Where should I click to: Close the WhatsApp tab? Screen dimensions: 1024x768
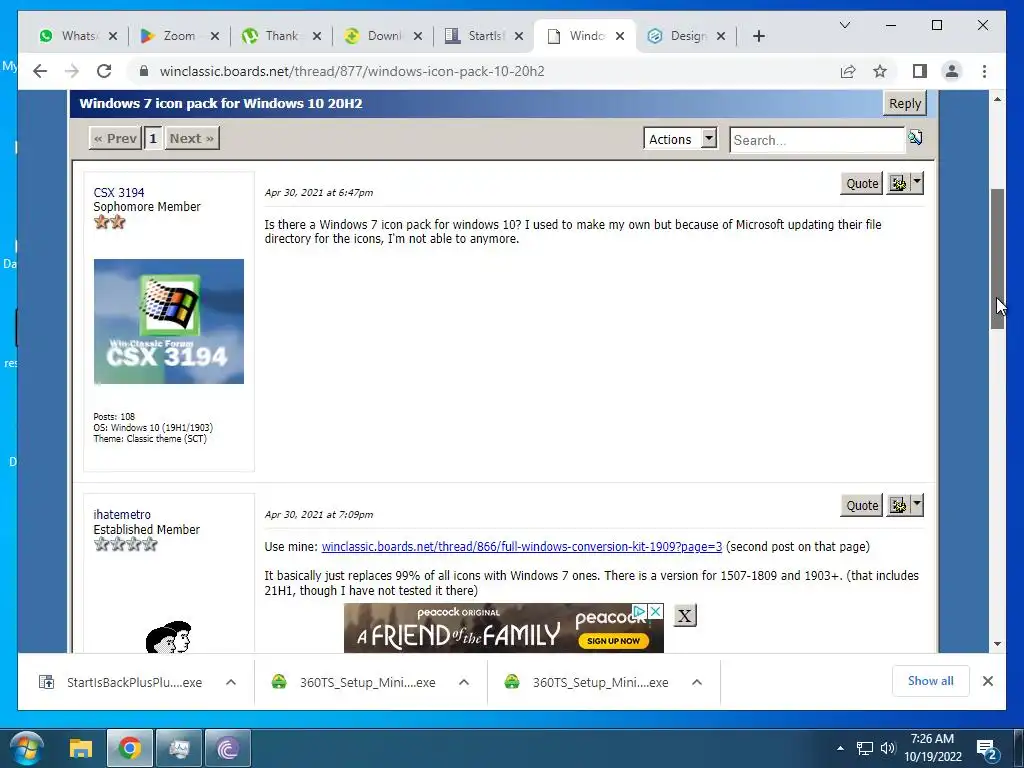pos(113,36)
